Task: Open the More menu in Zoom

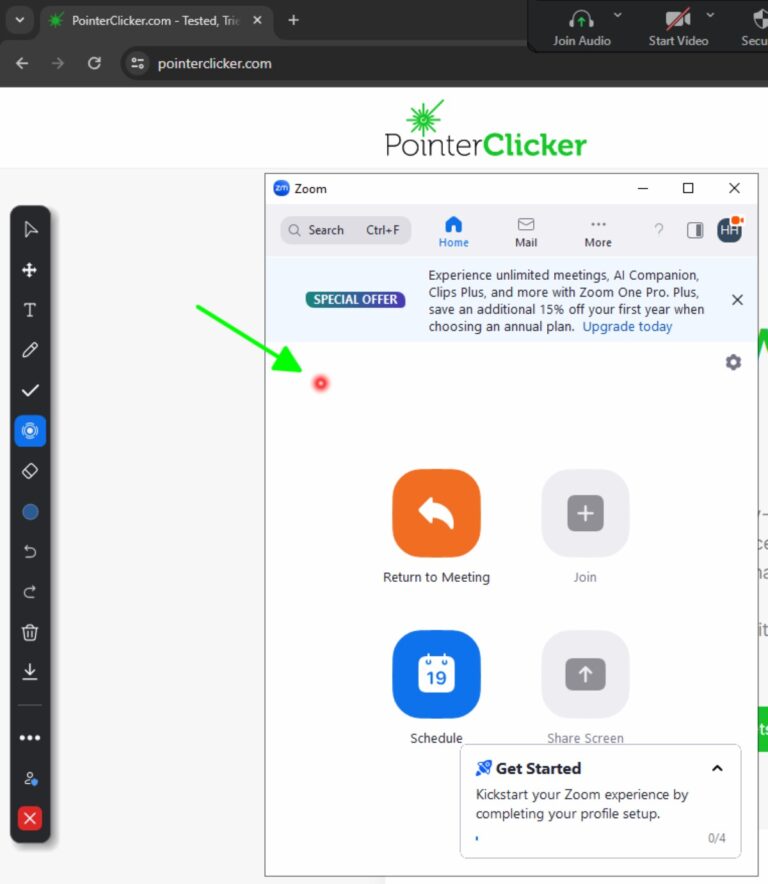Action: coord(598,232)
